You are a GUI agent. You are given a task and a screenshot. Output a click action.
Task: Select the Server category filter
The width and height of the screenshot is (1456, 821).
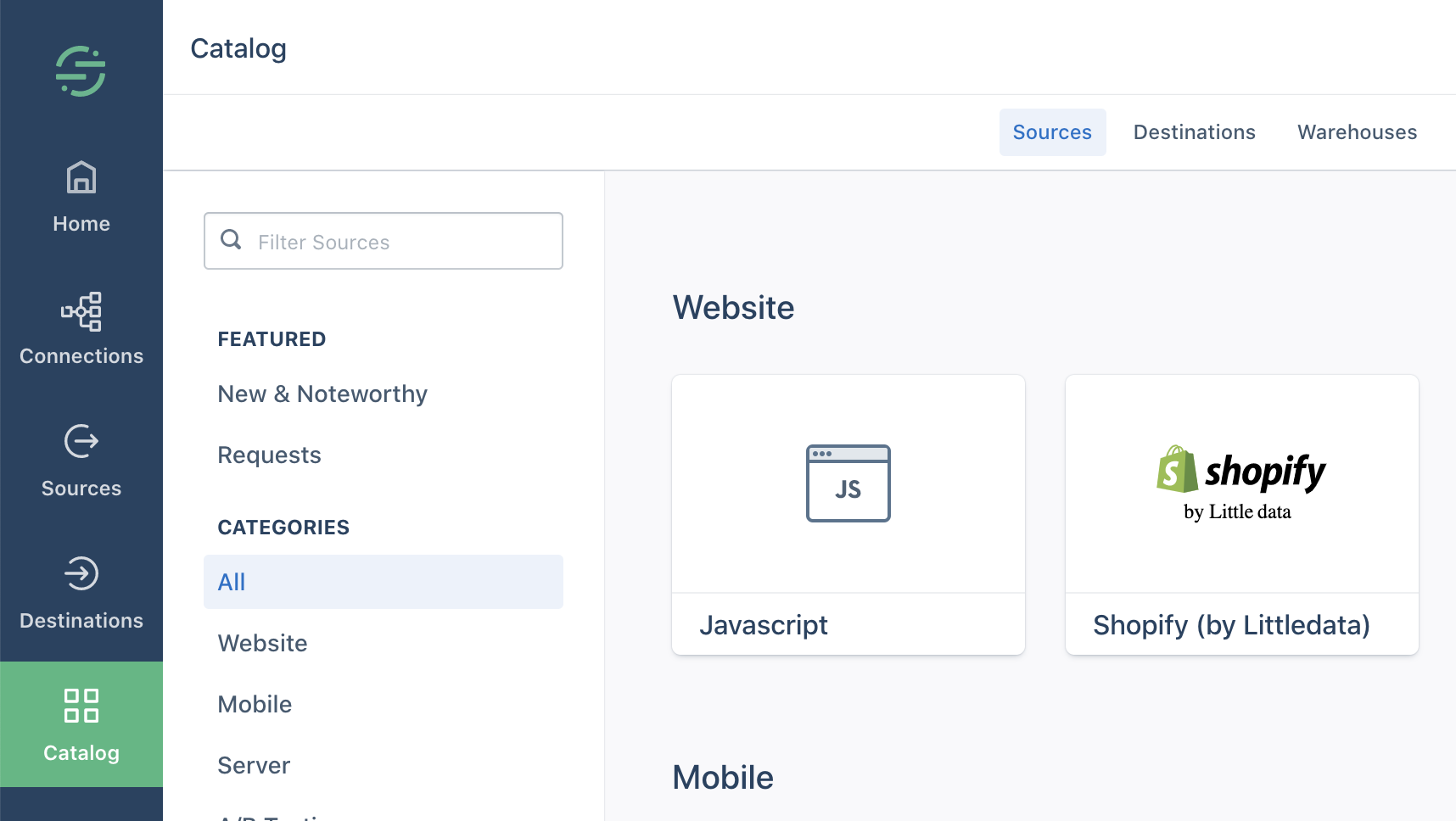[254, 766]
